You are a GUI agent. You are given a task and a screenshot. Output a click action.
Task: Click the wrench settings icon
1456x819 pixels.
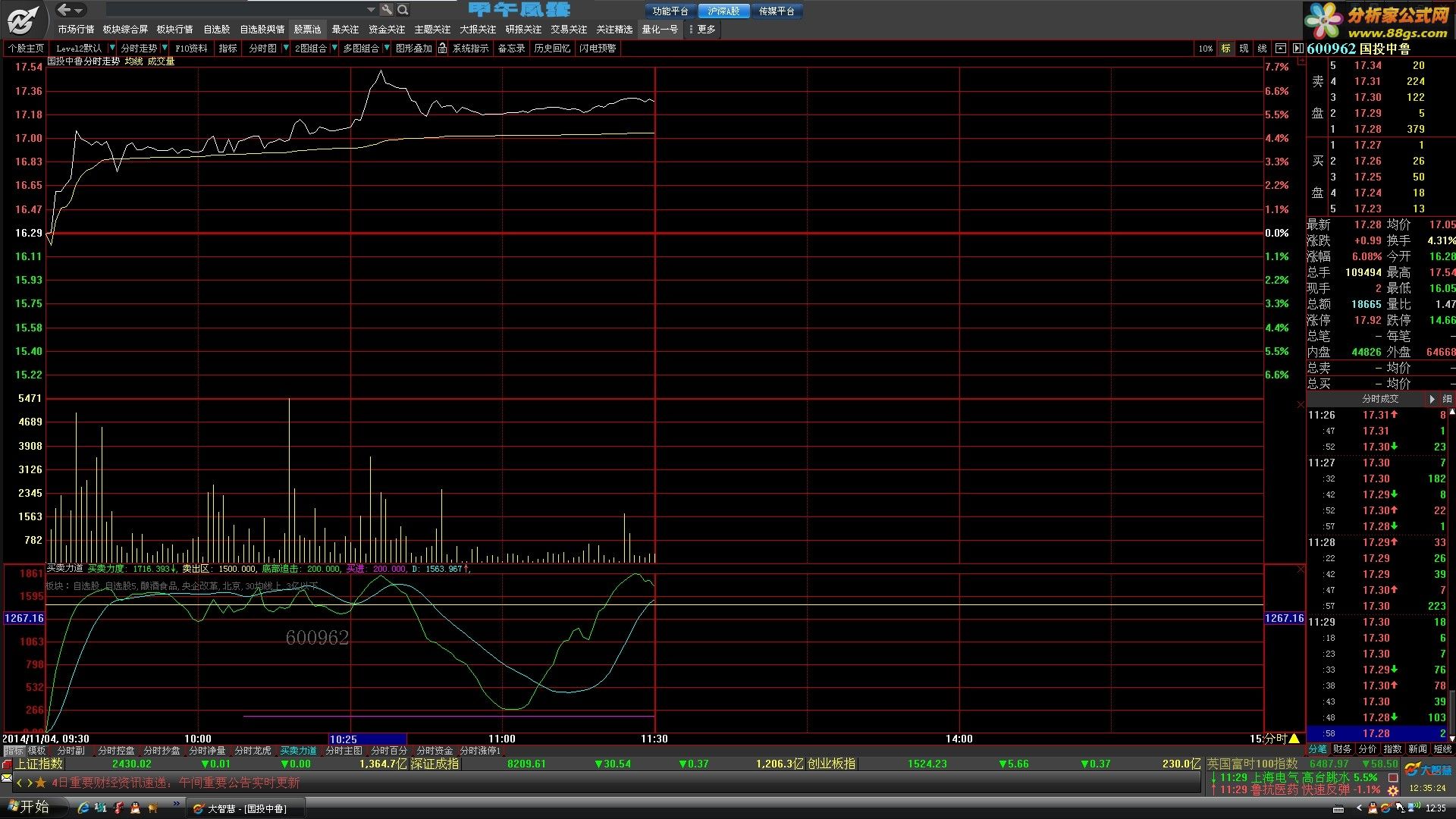387,10
